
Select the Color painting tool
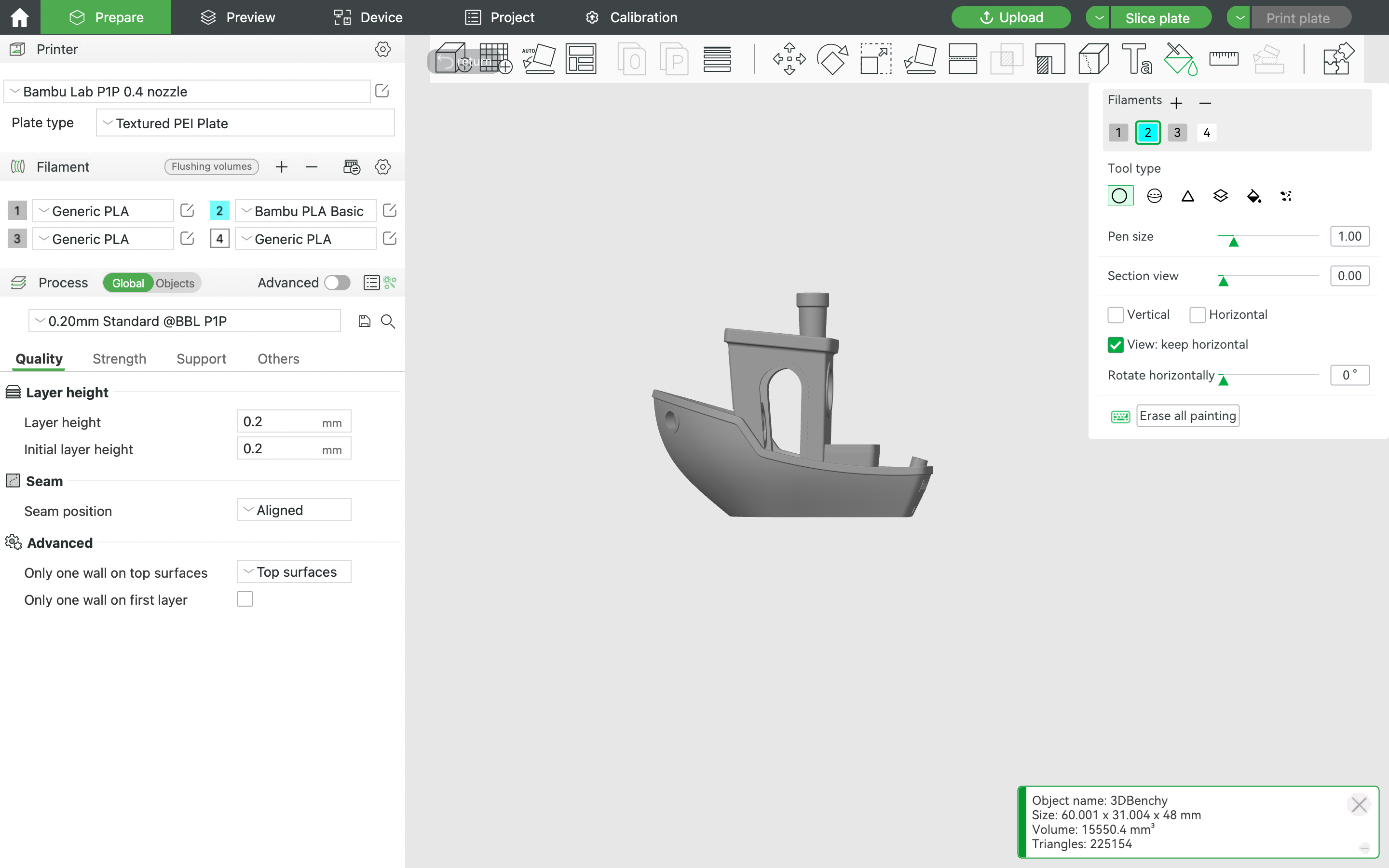tap(1180, 58)
